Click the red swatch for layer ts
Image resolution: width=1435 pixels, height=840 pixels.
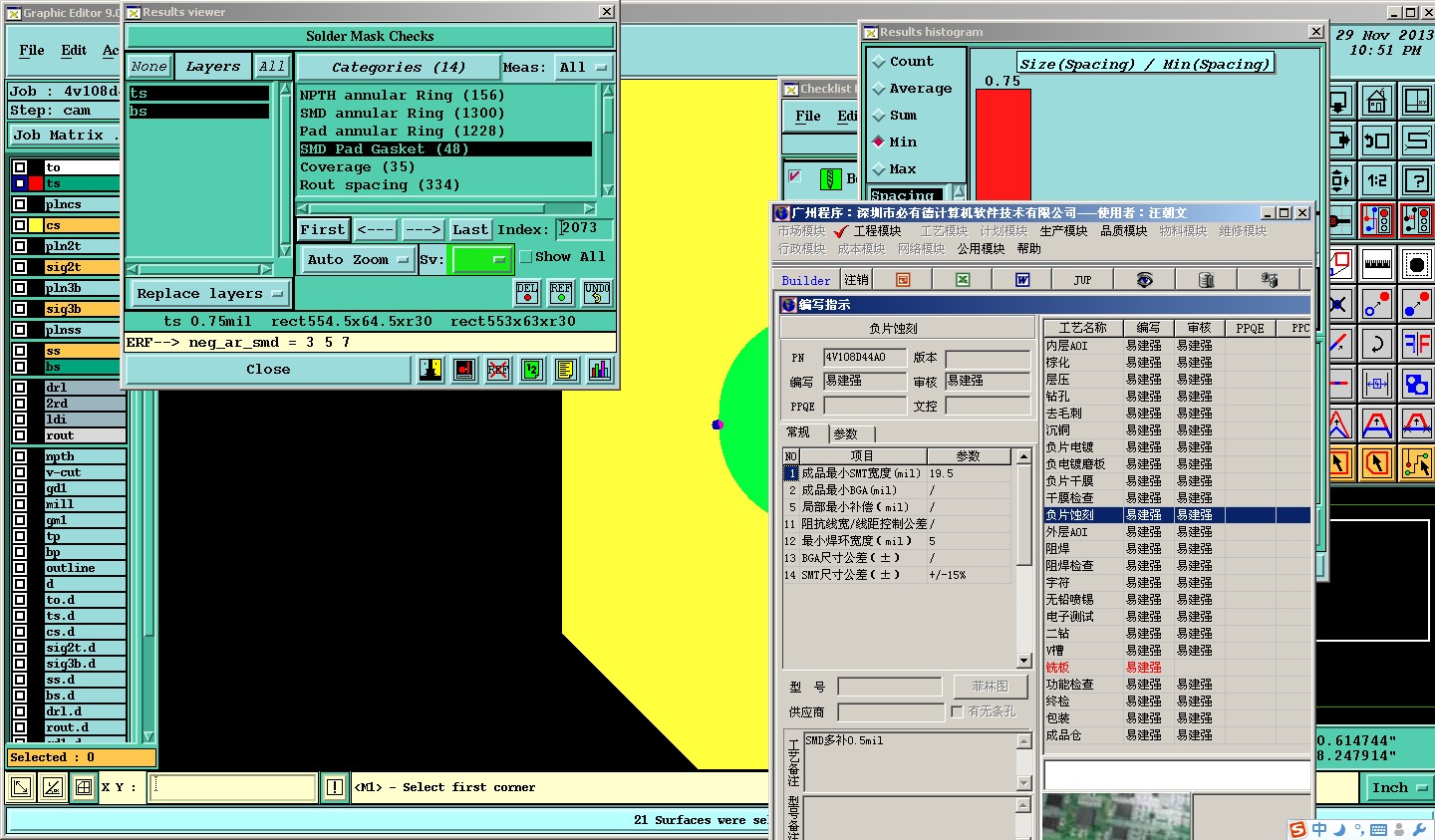tap(36, 183)
